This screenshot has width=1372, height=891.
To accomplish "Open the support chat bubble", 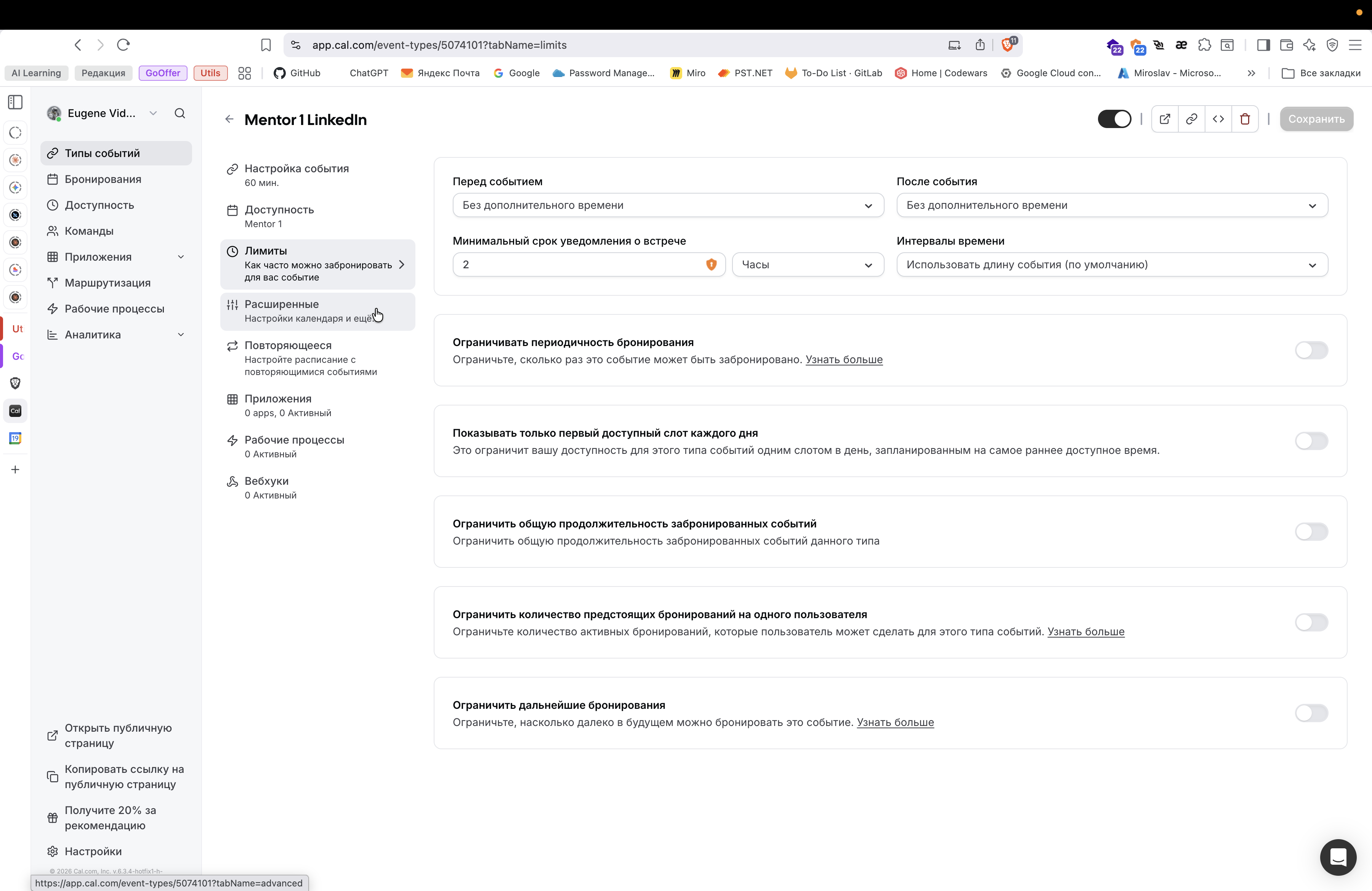I will pyautogui.click(x=1338, y=857).
